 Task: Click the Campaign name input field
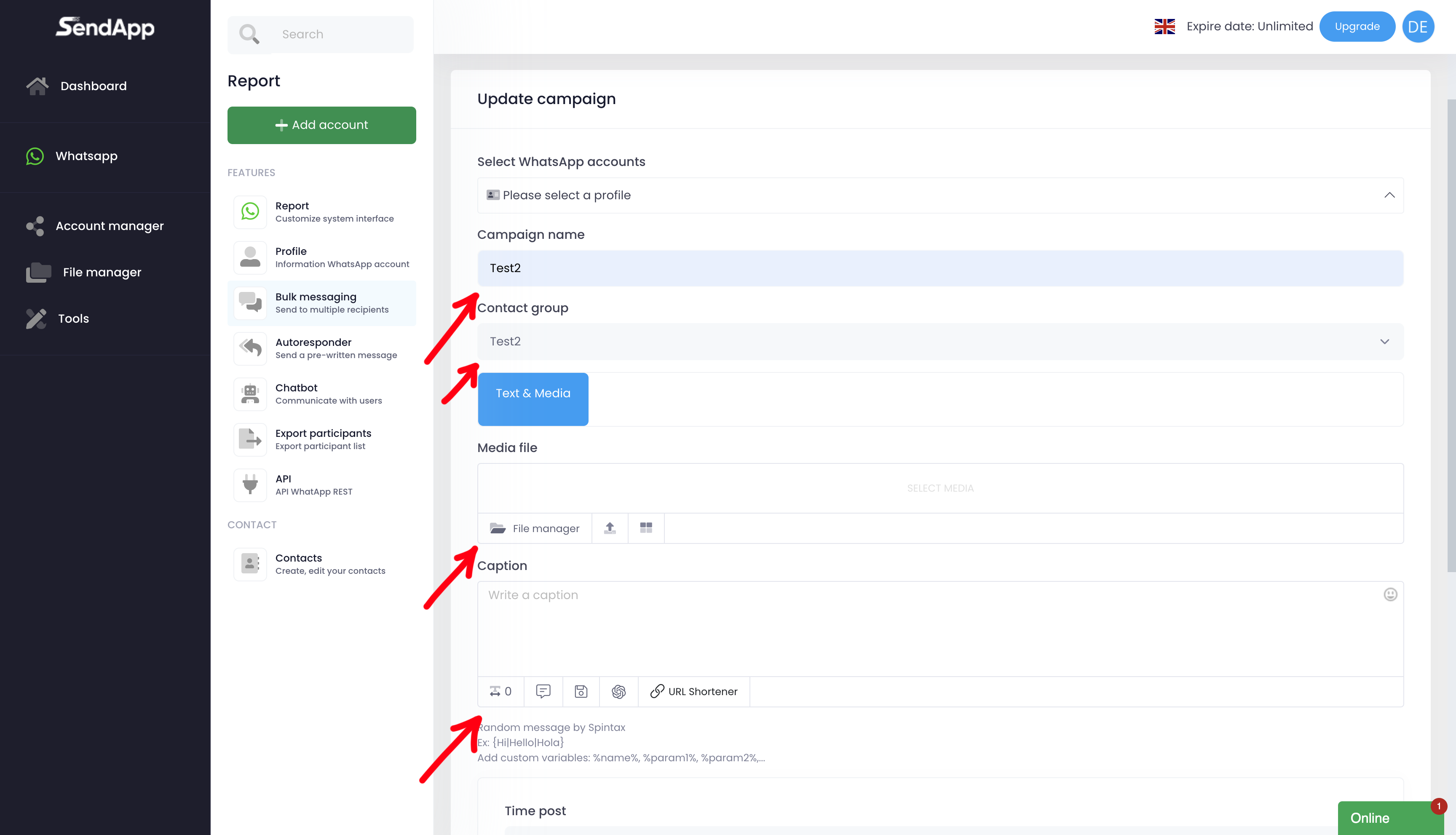[940, 268]
